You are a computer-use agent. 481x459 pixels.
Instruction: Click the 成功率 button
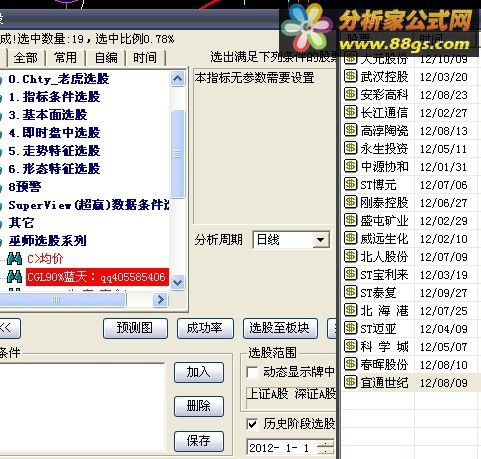[205, 328]
